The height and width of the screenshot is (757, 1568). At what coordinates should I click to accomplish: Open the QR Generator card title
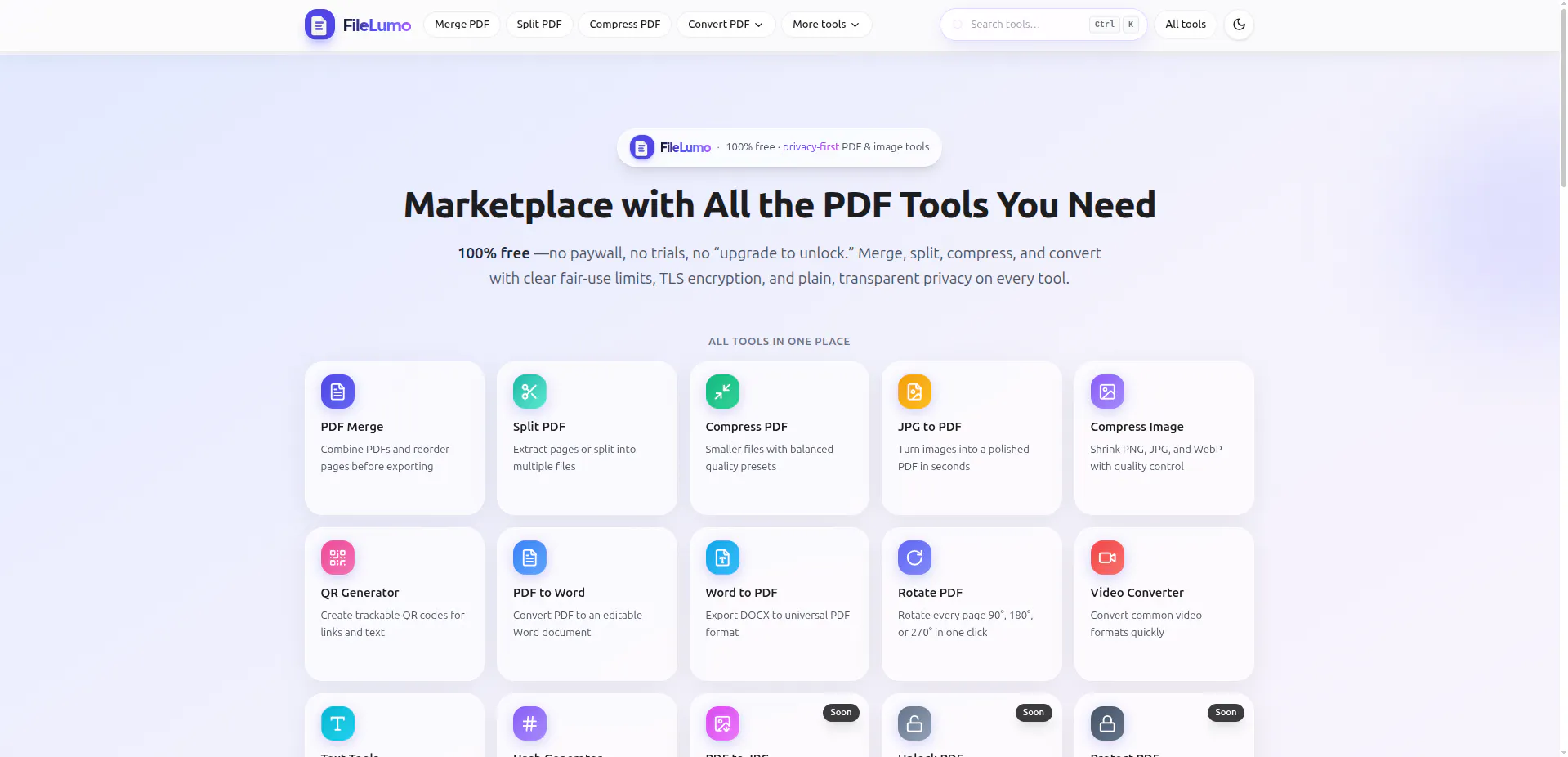(360, 593)
